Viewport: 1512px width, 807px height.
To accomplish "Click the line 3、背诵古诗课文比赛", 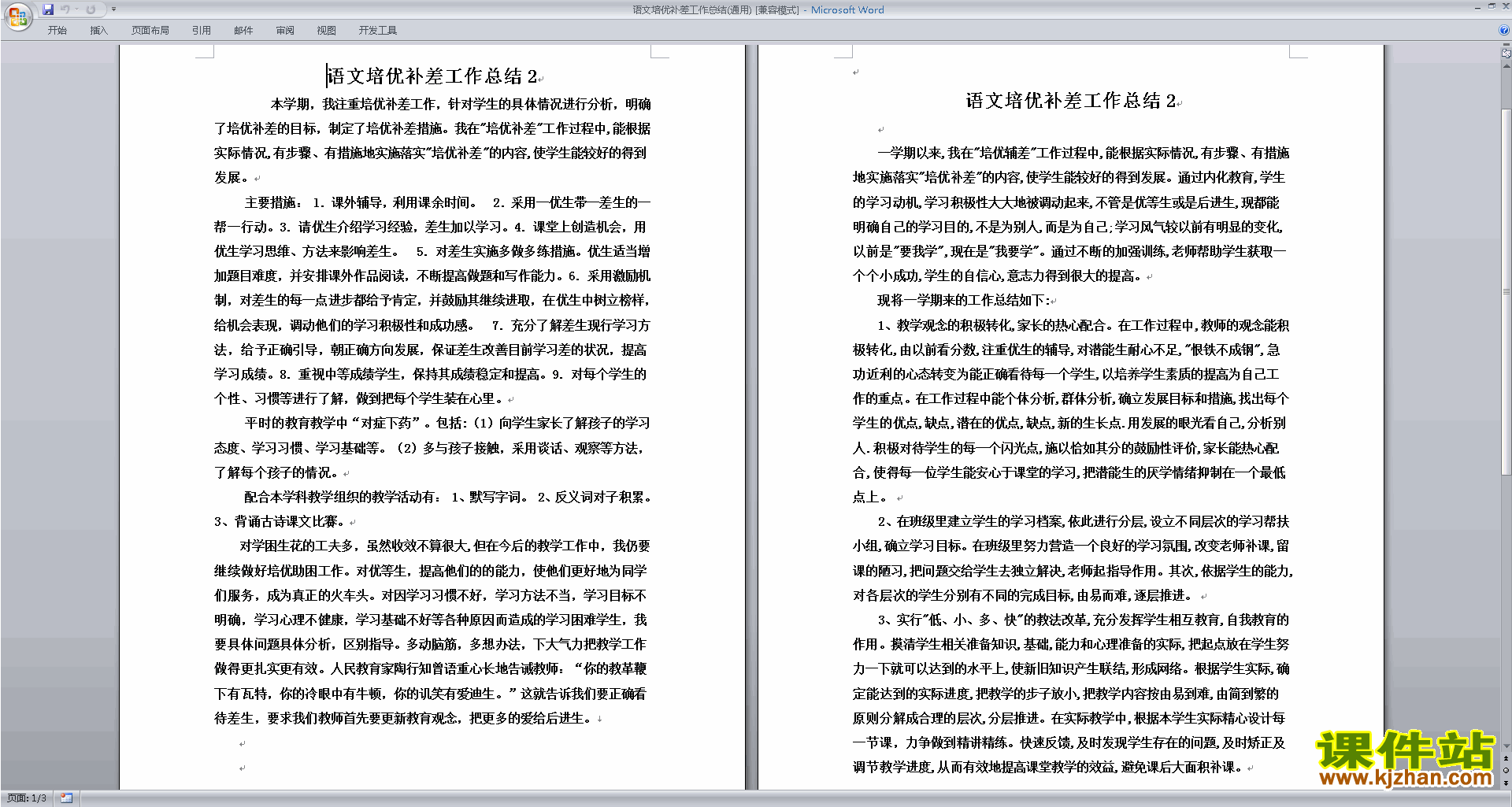I will (279, 521).
